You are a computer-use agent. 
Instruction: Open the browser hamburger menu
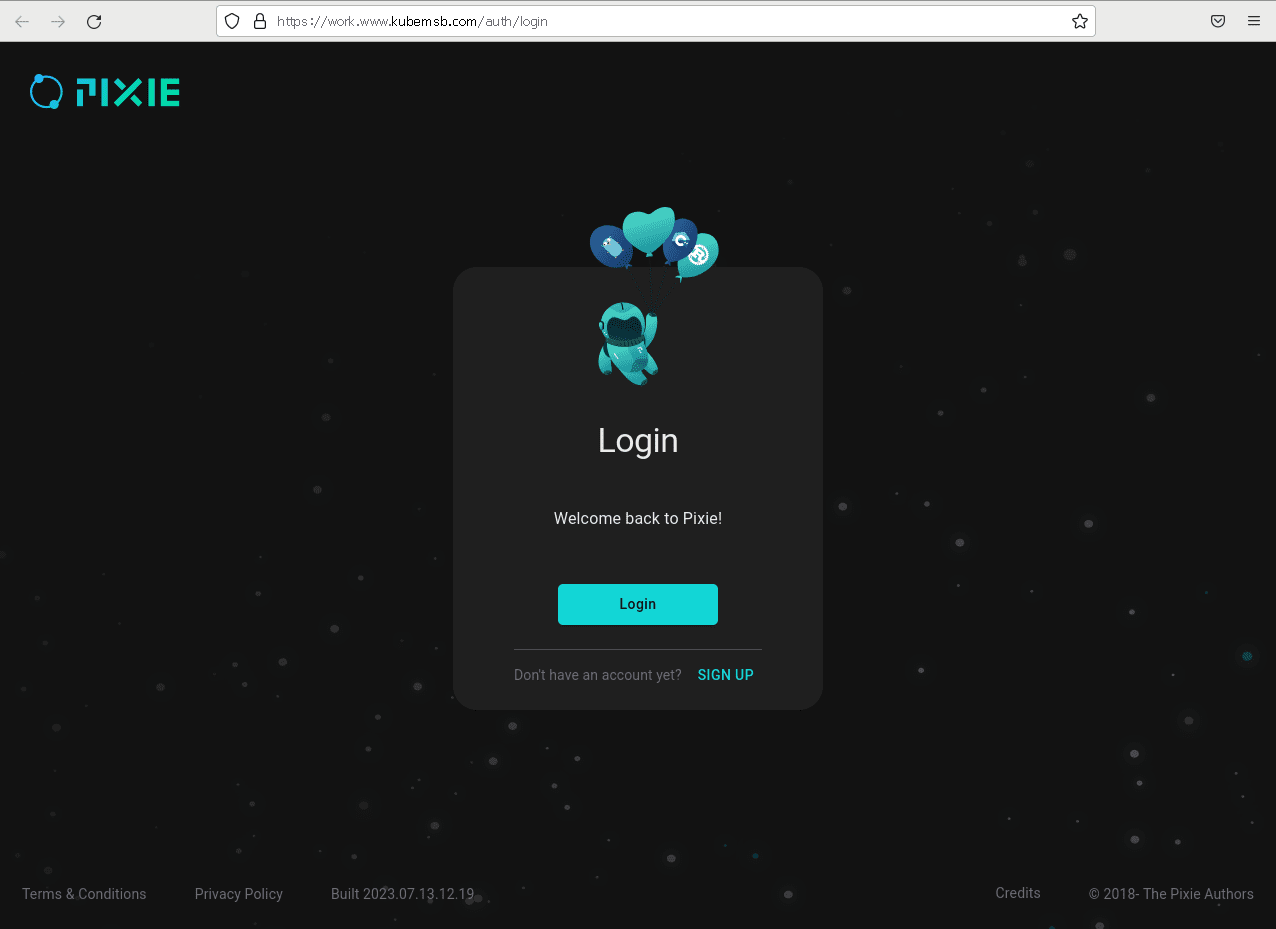point(1253,21)
